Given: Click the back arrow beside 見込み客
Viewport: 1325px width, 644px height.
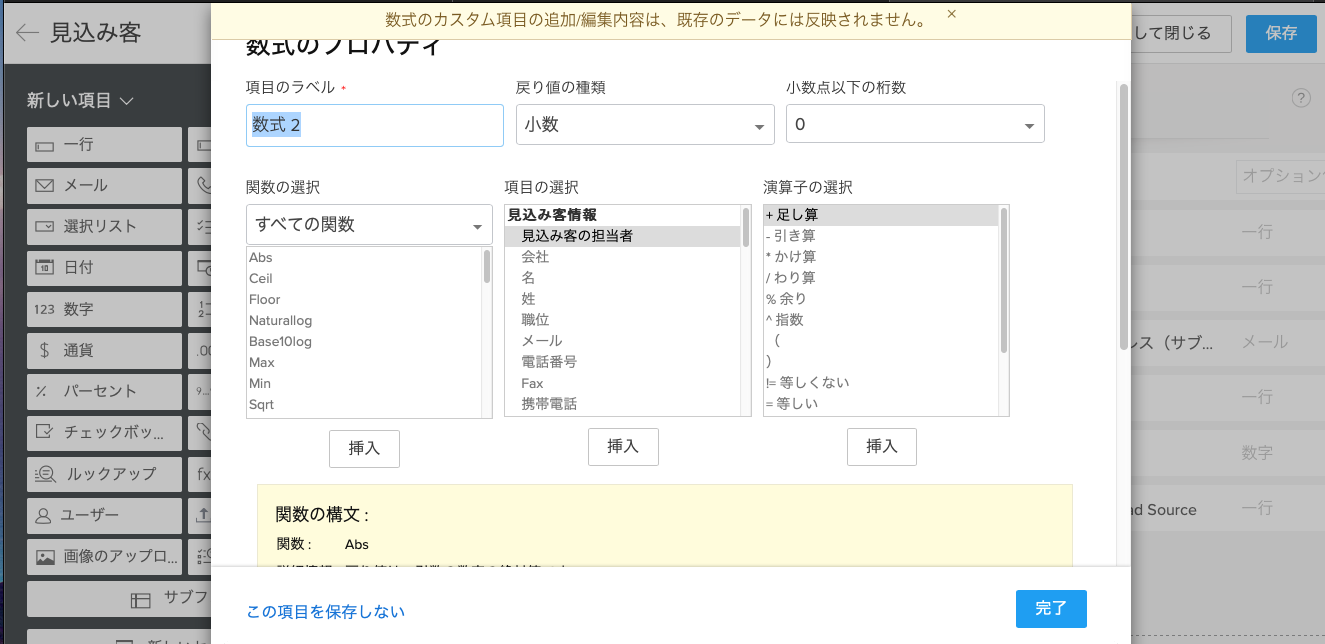Looking at the screenshot, I should pyautogui.click(x=27, y=32).
